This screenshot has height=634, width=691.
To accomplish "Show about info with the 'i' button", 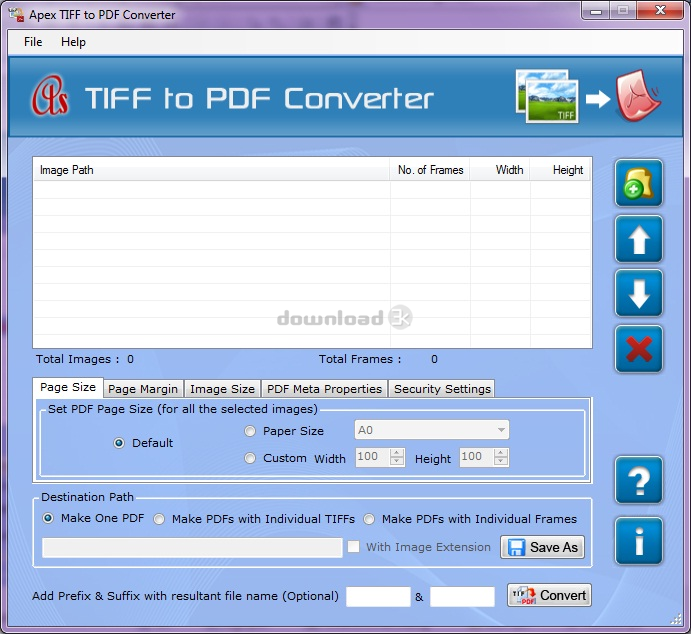I will pyautogui.click(x=639, y=541).
